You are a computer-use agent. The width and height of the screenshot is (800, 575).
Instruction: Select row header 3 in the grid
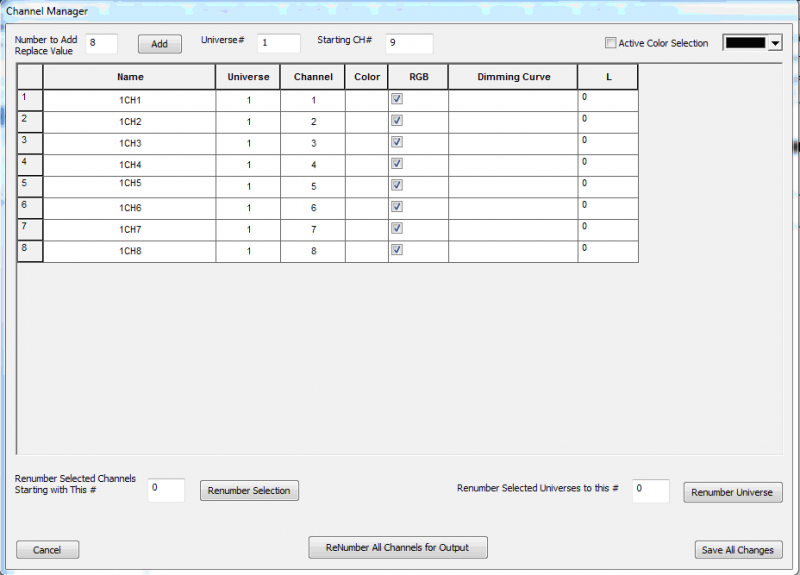point(30,143)
